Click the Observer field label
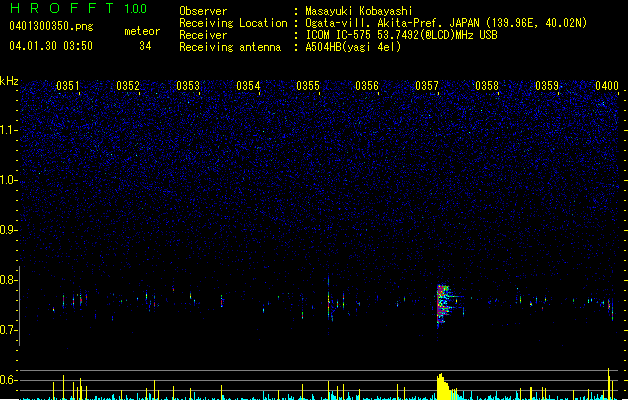The height and width of the screenshot is (400, 629). point(203,11)
